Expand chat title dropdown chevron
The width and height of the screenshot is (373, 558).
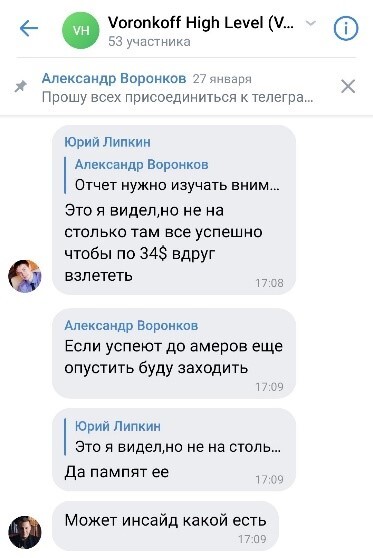pos(311,23)
